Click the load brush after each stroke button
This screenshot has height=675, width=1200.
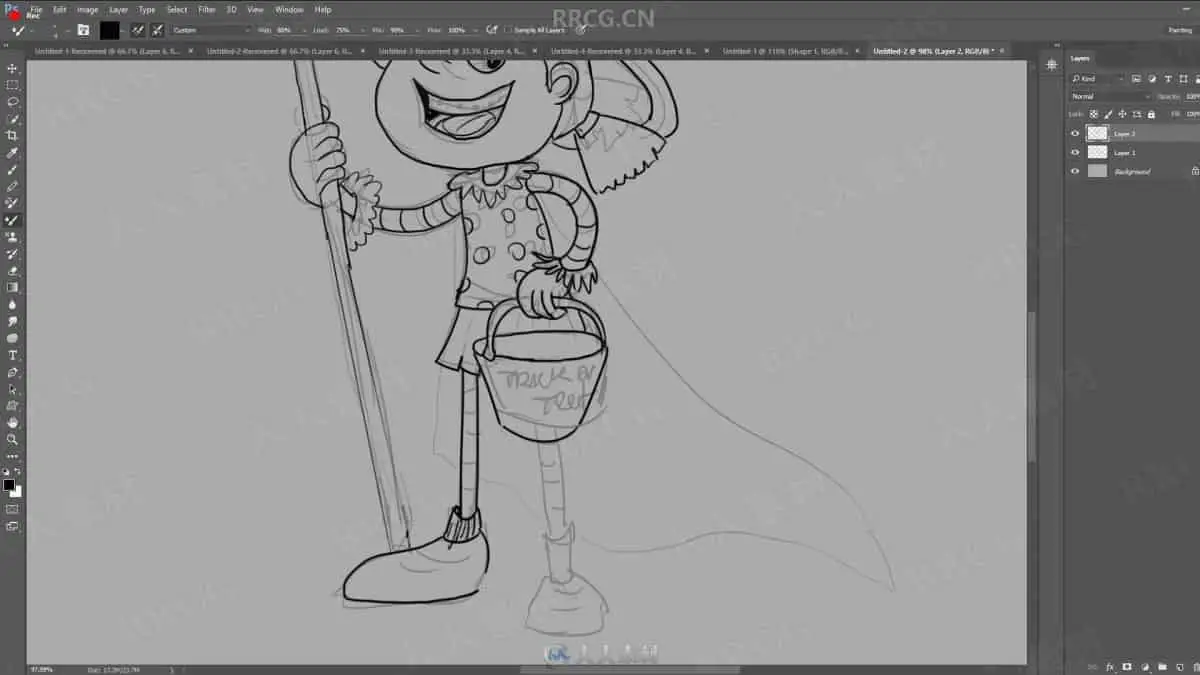tap(137, 30)
